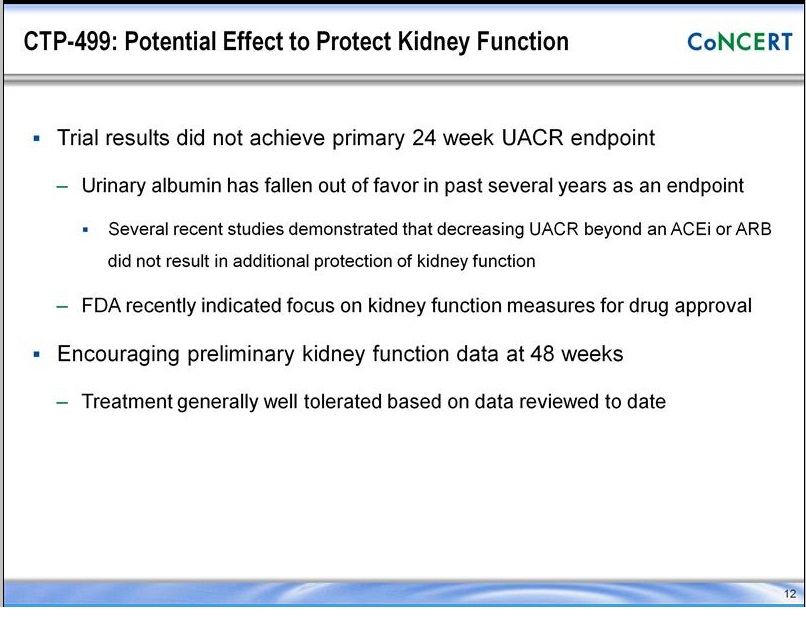Click the "Several recent studies demonstrated" line

tap(440, 229)
